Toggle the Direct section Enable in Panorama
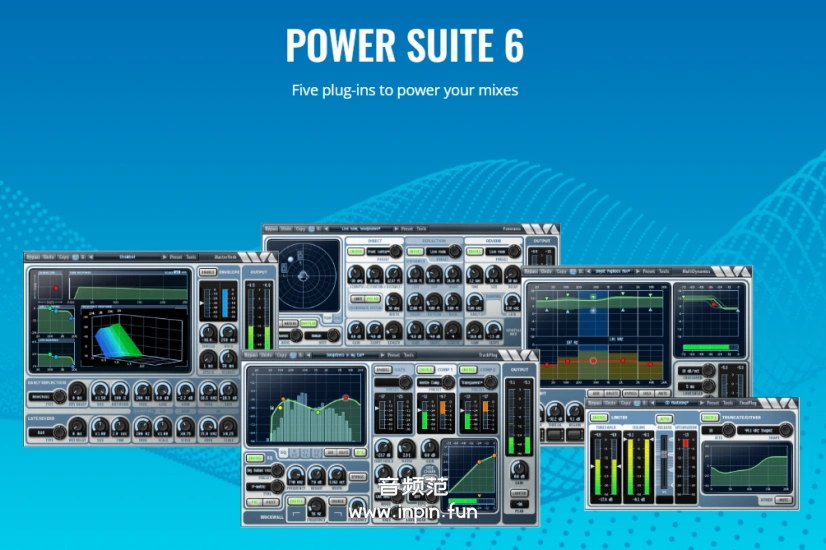The width and height of the screenshot is (826, 550). (356, 251)
